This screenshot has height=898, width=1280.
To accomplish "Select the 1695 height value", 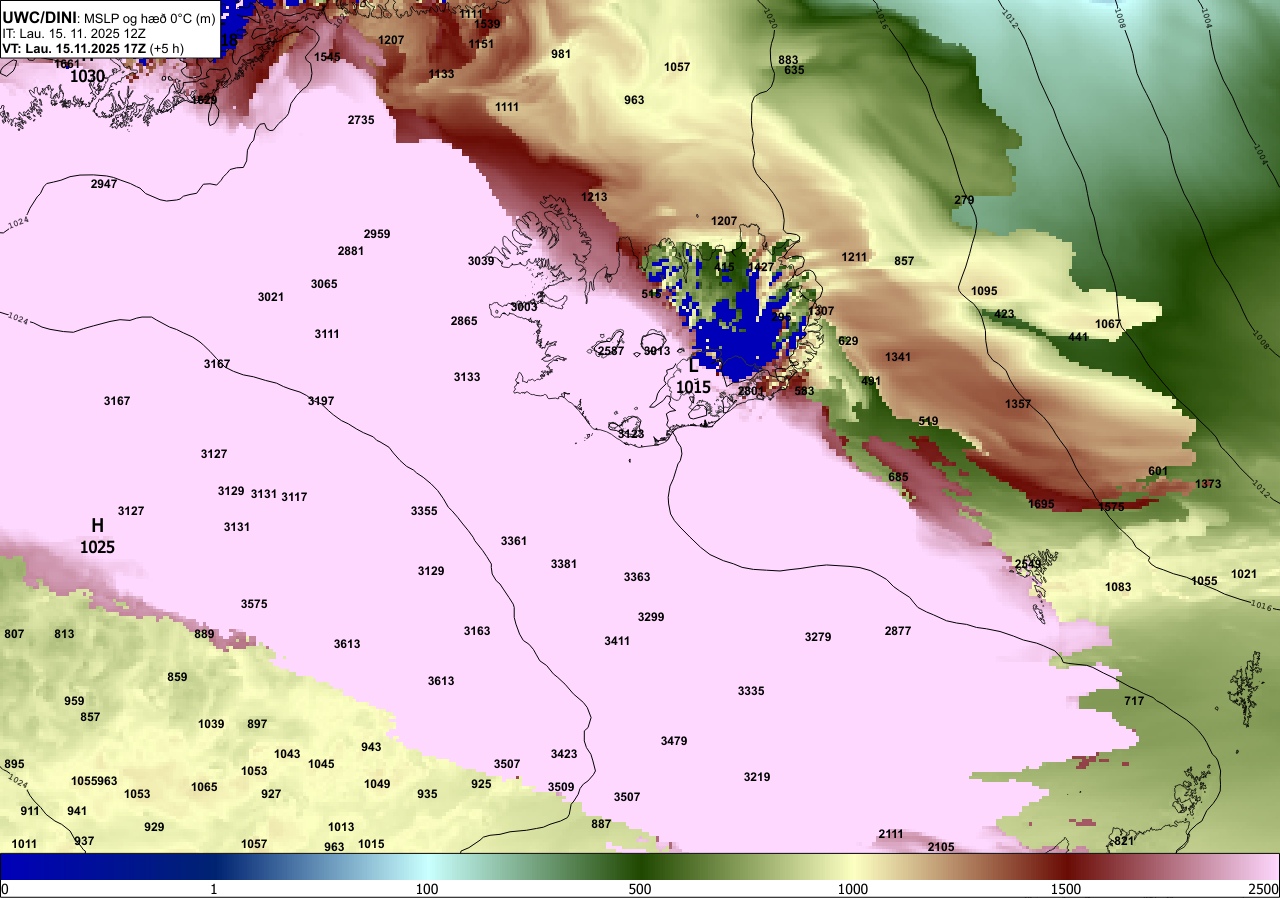I will tap(1041, 504).
